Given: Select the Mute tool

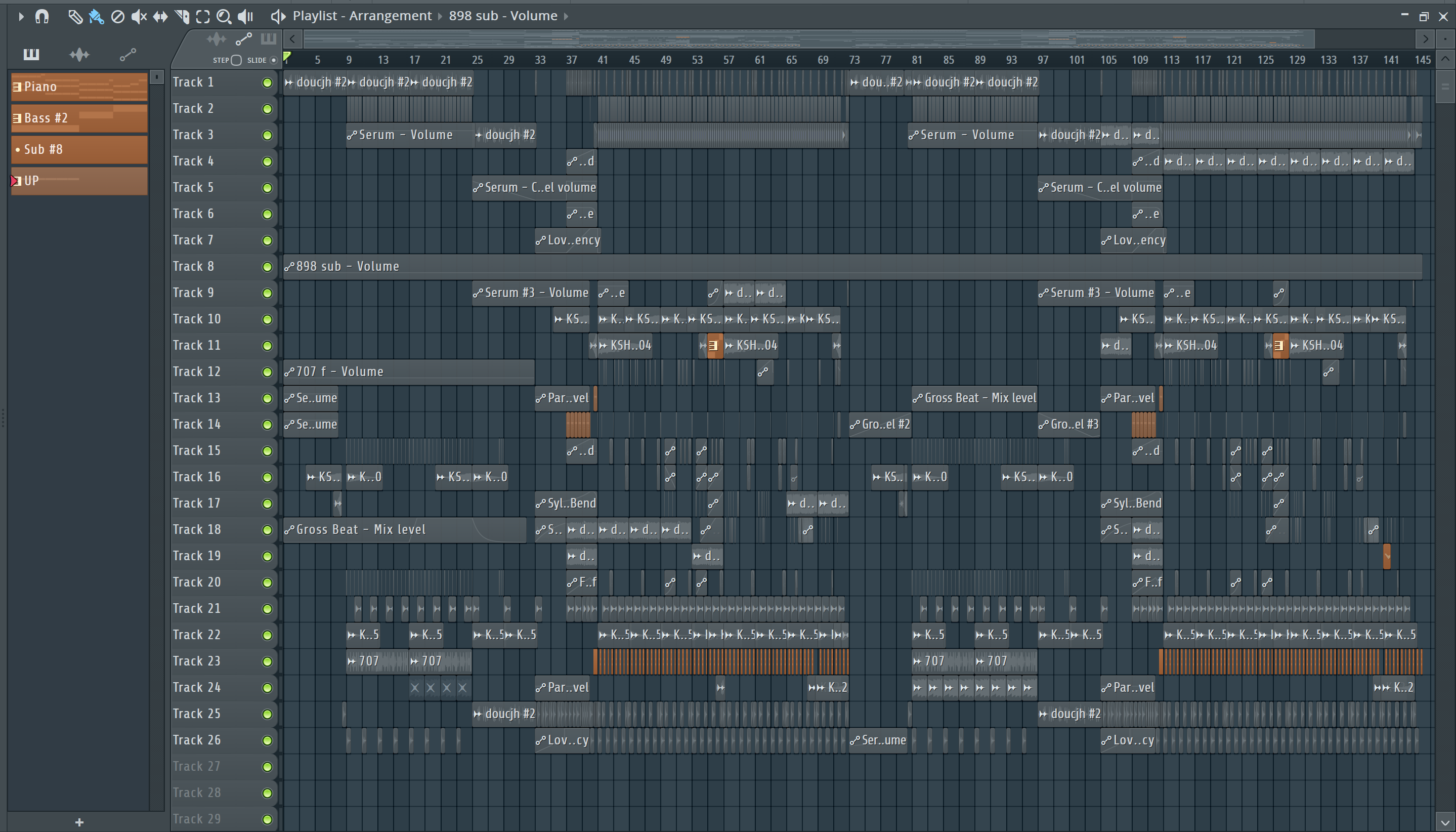Looking at the screenshot, I should [x=139, y=17].
